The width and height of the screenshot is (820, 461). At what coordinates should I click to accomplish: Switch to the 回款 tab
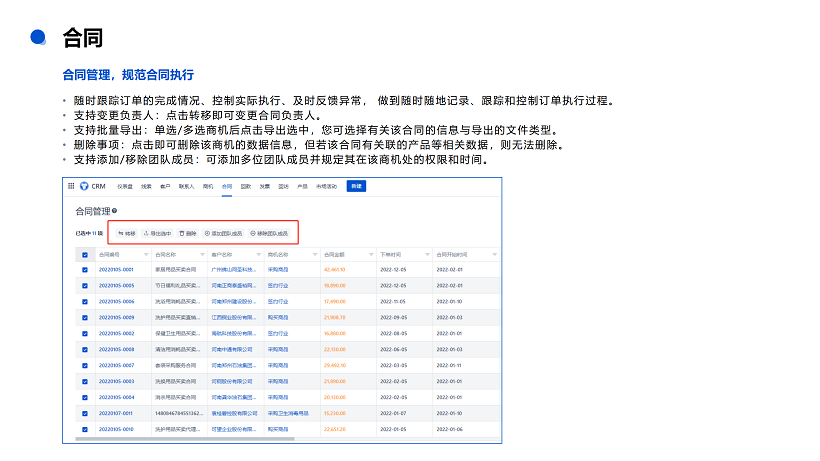(x=246, y=186)
